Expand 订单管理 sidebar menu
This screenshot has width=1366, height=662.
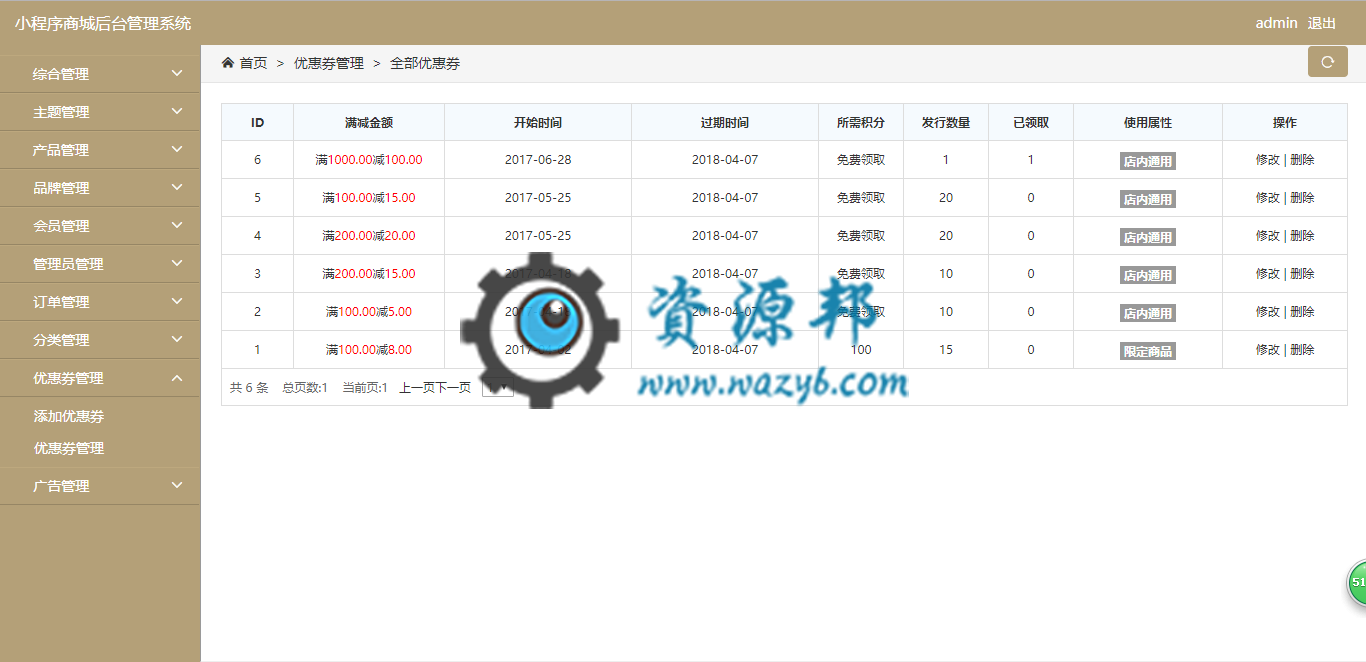point(100,302)
